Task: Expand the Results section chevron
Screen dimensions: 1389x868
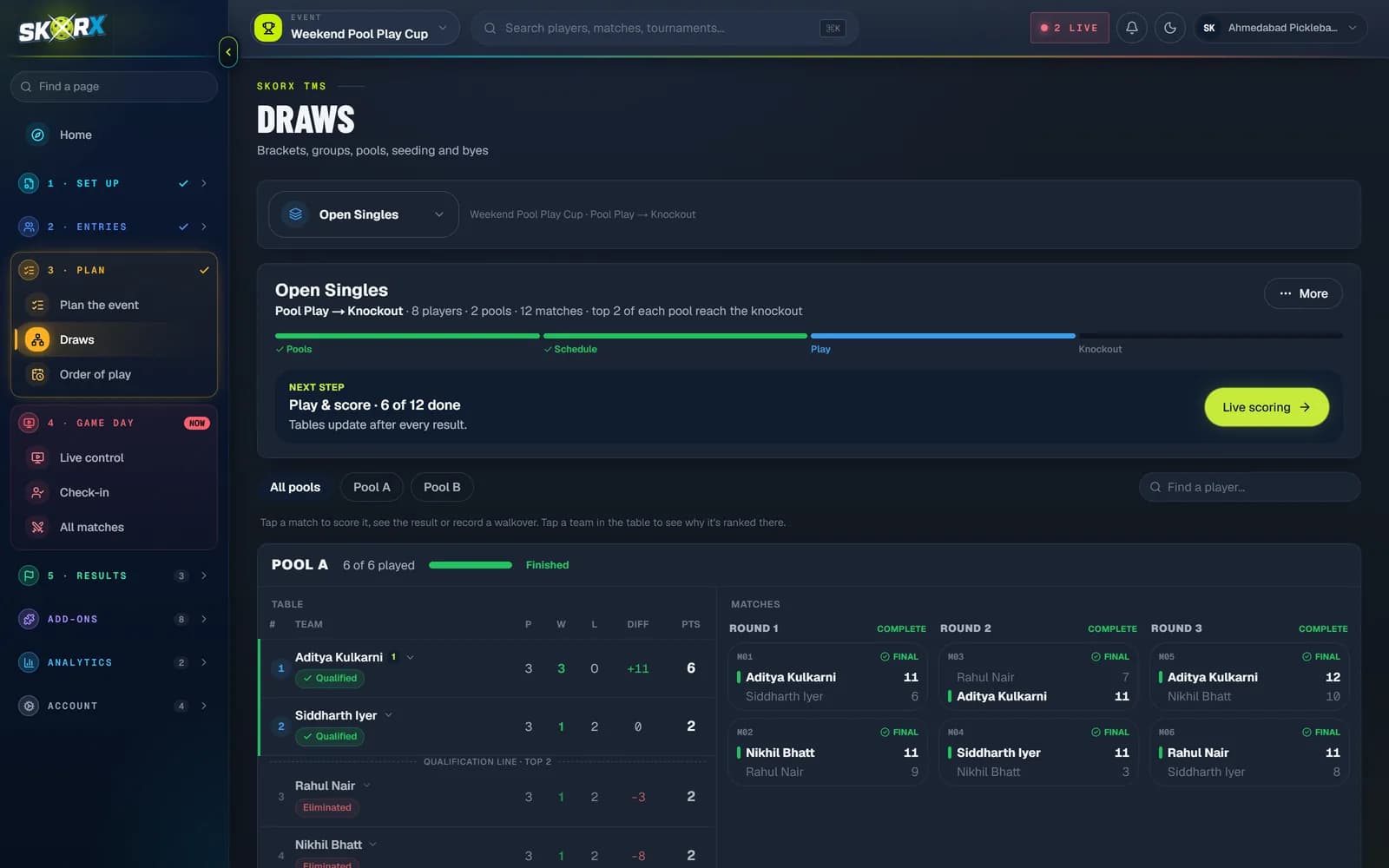Action: pos(204,575)
